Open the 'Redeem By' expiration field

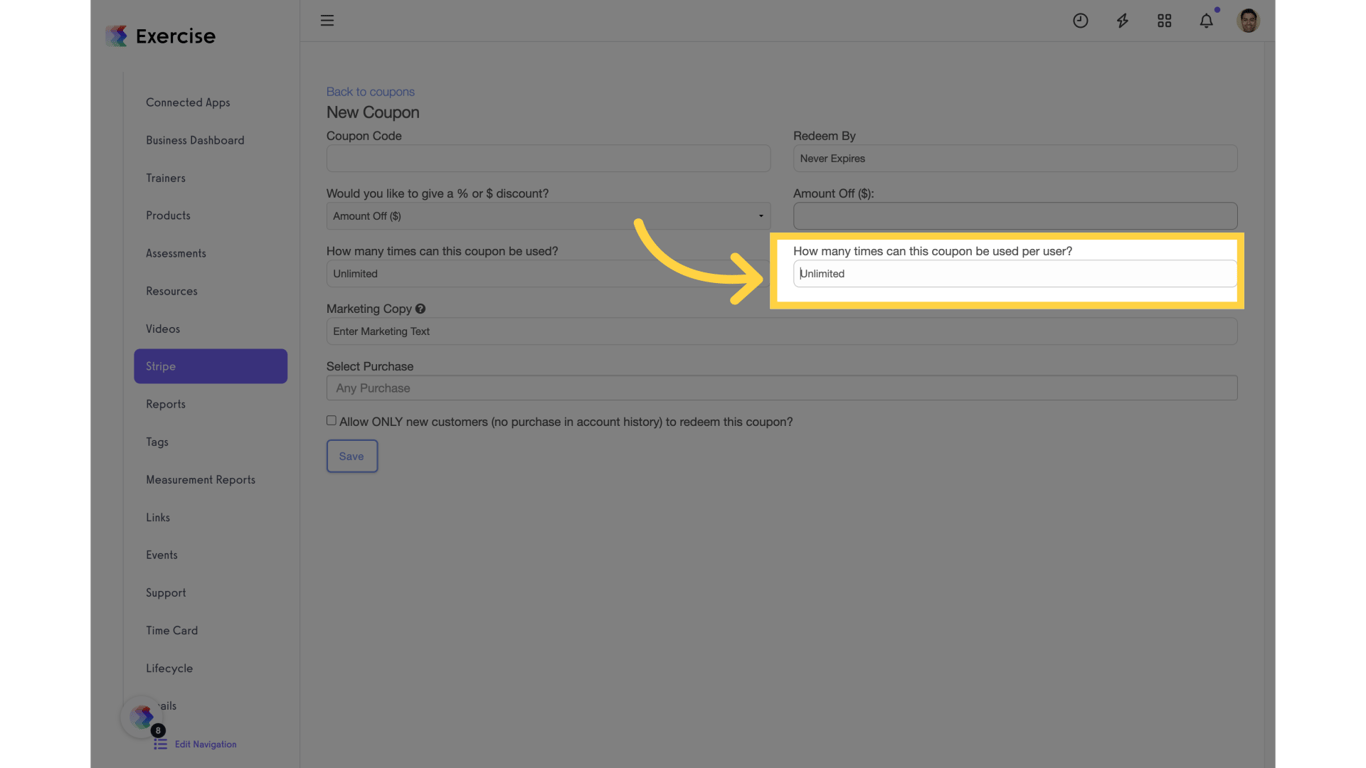pos(1014,158)
